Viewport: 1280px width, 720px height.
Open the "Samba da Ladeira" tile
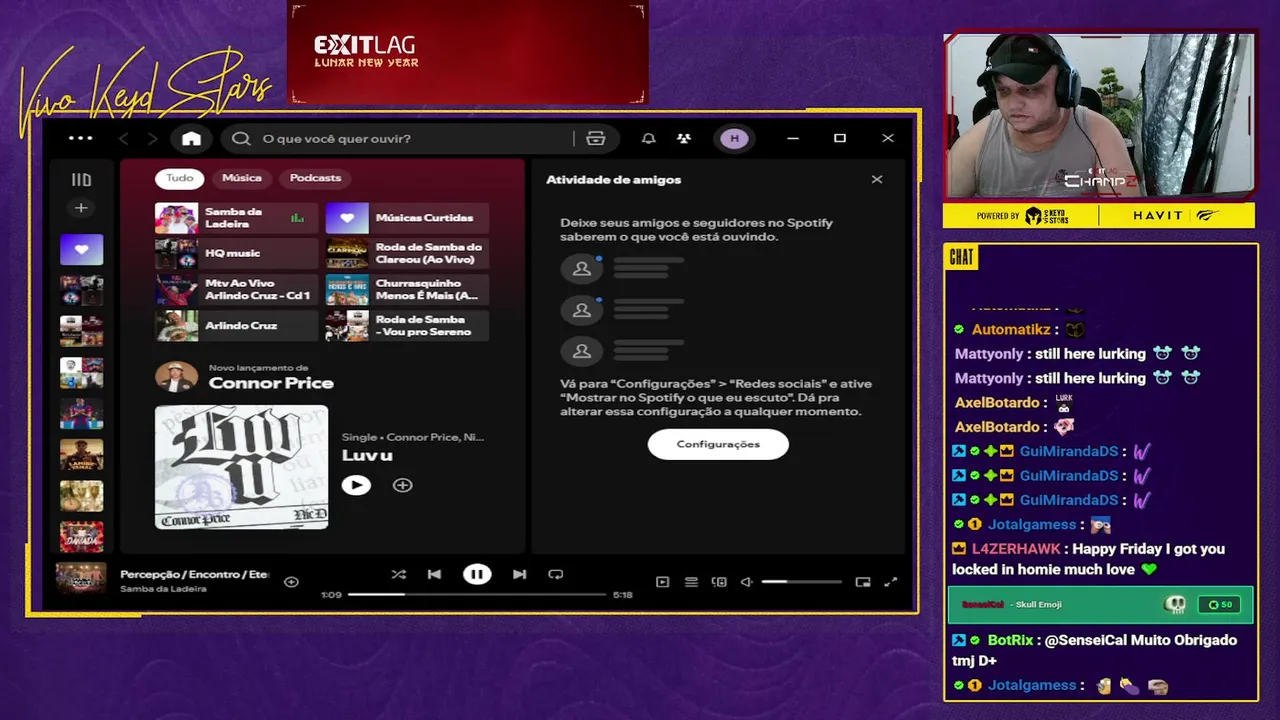pyautogui.click(x=236, y=218)
